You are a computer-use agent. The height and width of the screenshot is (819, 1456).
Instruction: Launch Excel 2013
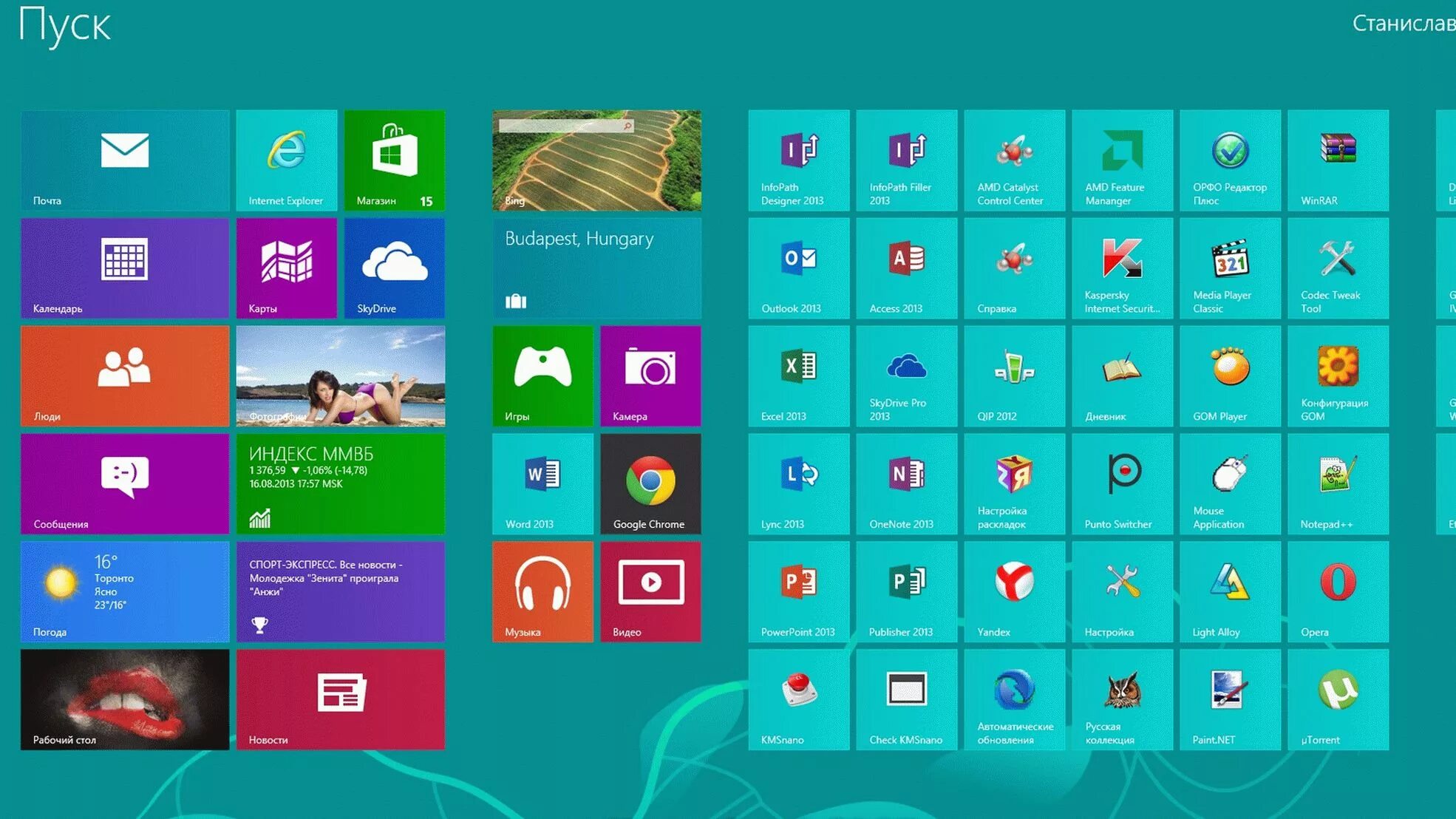pos(799,376)
